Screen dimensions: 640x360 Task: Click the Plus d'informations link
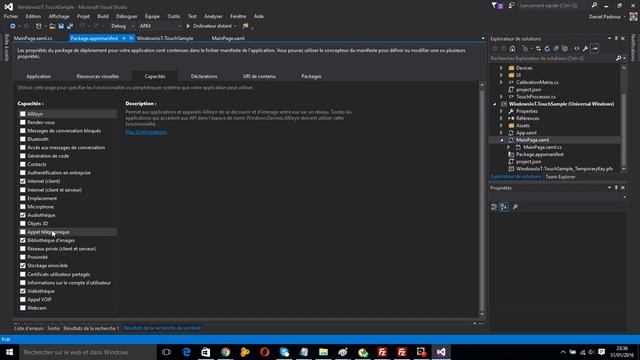tap(146, 132)
